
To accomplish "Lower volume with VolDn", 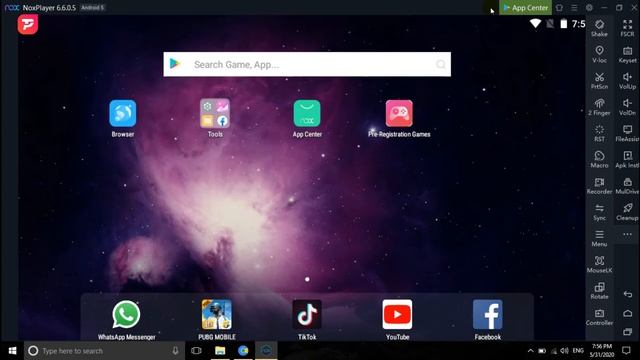I will pyautogui.click(x=627, y=107).
